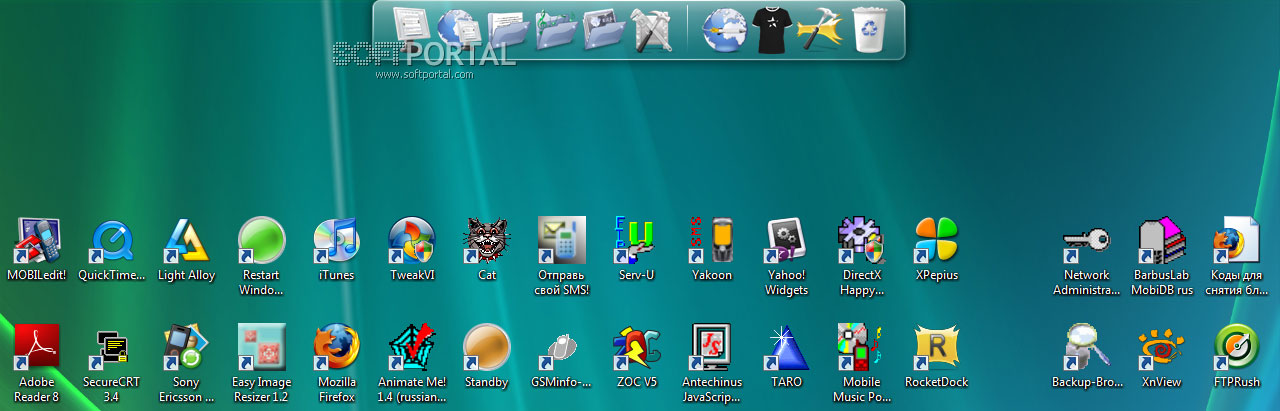
Task: Click the black T-shirt dock icon
Action: pyautogui.click(x=772, y=30)
